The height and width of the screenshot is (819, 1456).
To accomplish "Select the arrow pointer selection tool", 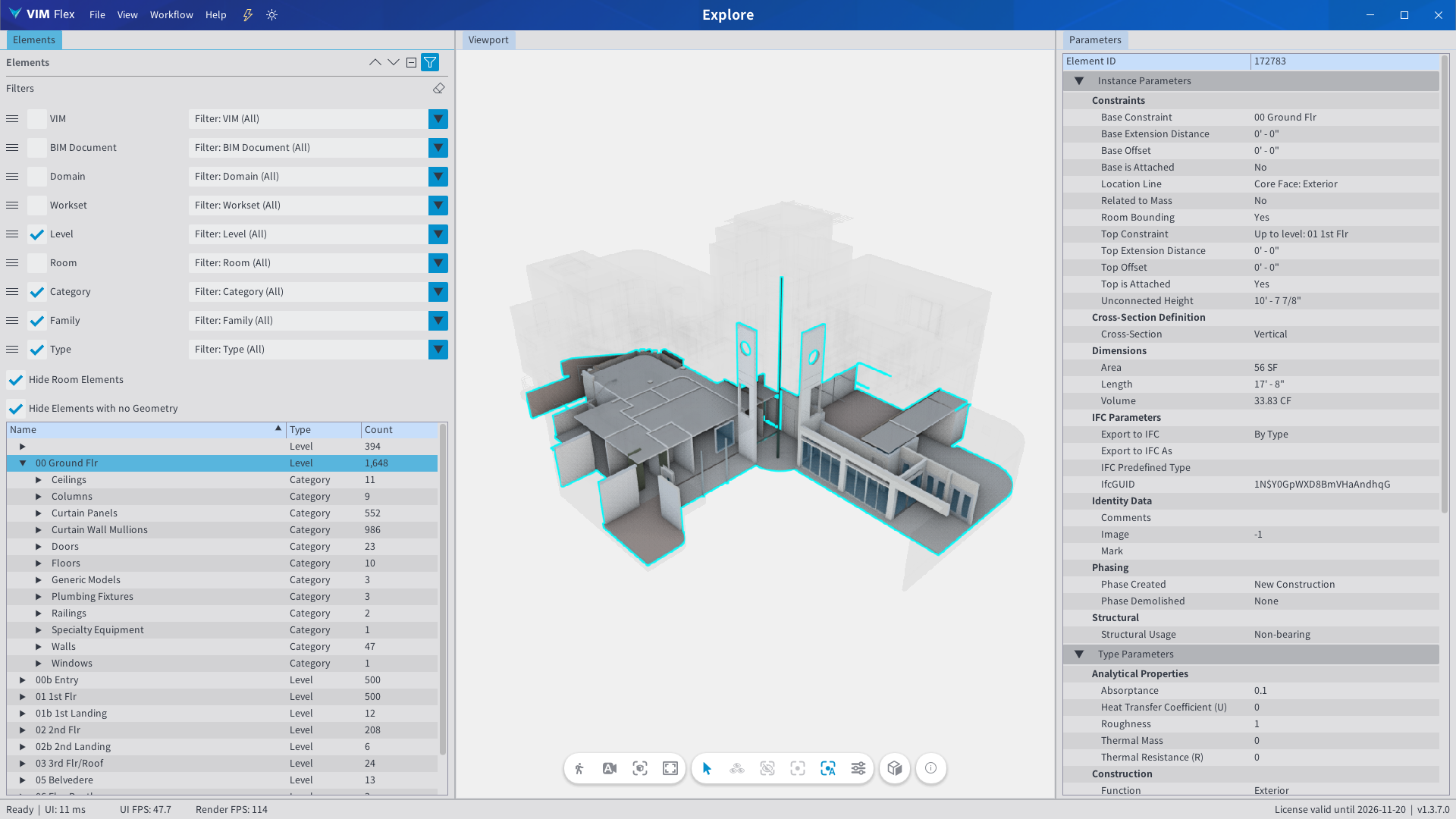I will tap(707, 768).
